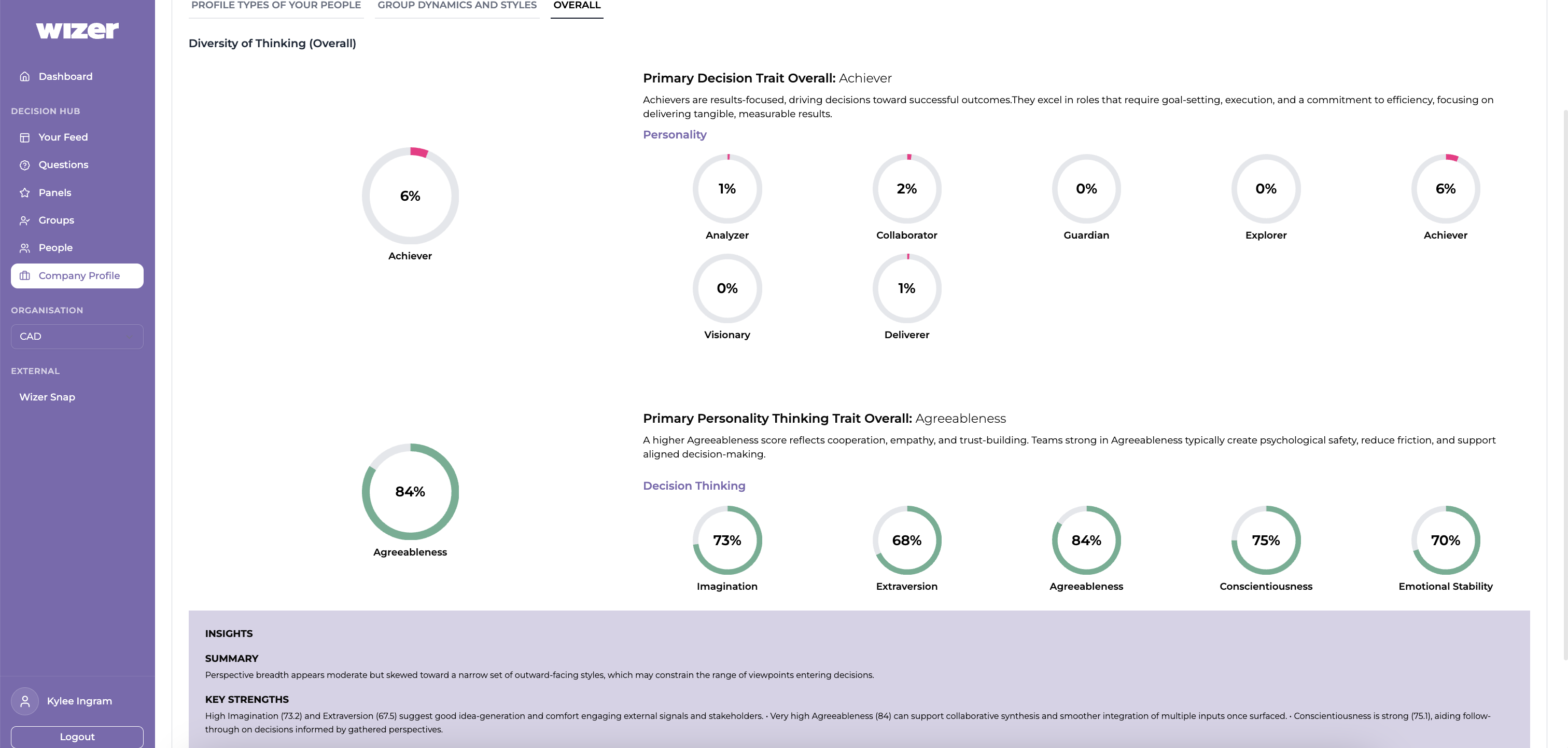Switch to Profile Types of Your People tab
This screenshot has width=1568, height=748.
click(x=276, y=6)
